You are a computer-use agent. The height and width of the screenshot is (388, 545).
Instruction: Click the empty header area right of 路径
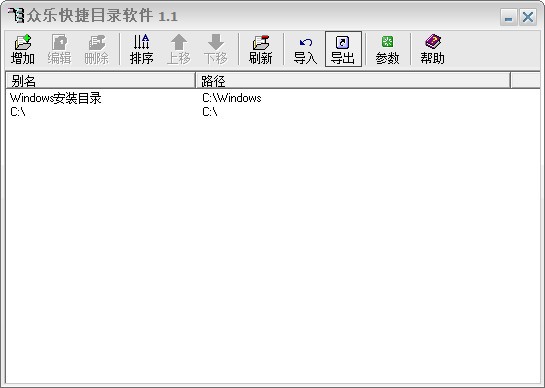pyautogui.click(x=525, y=81)
